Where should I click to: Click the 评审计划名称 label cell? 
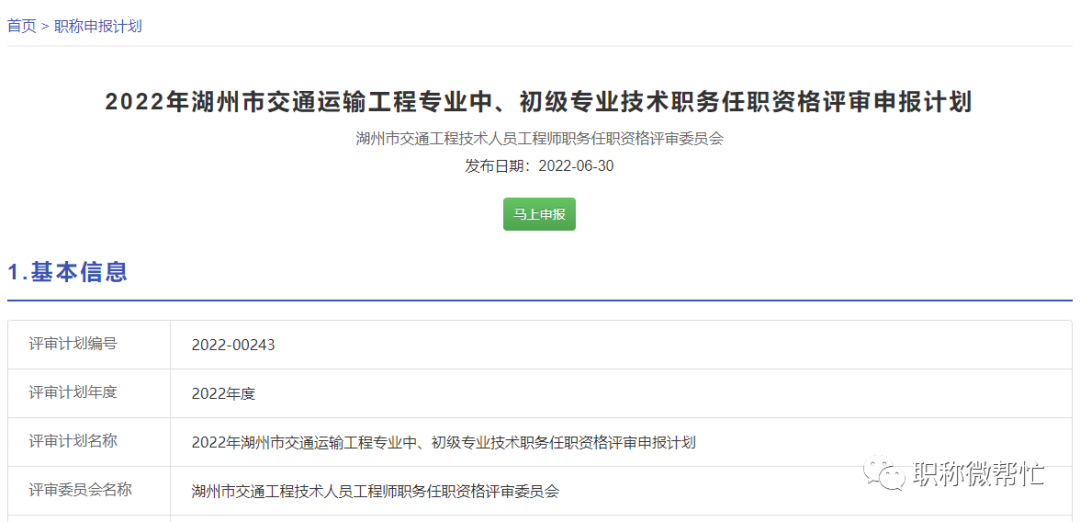tap(90, 442)
